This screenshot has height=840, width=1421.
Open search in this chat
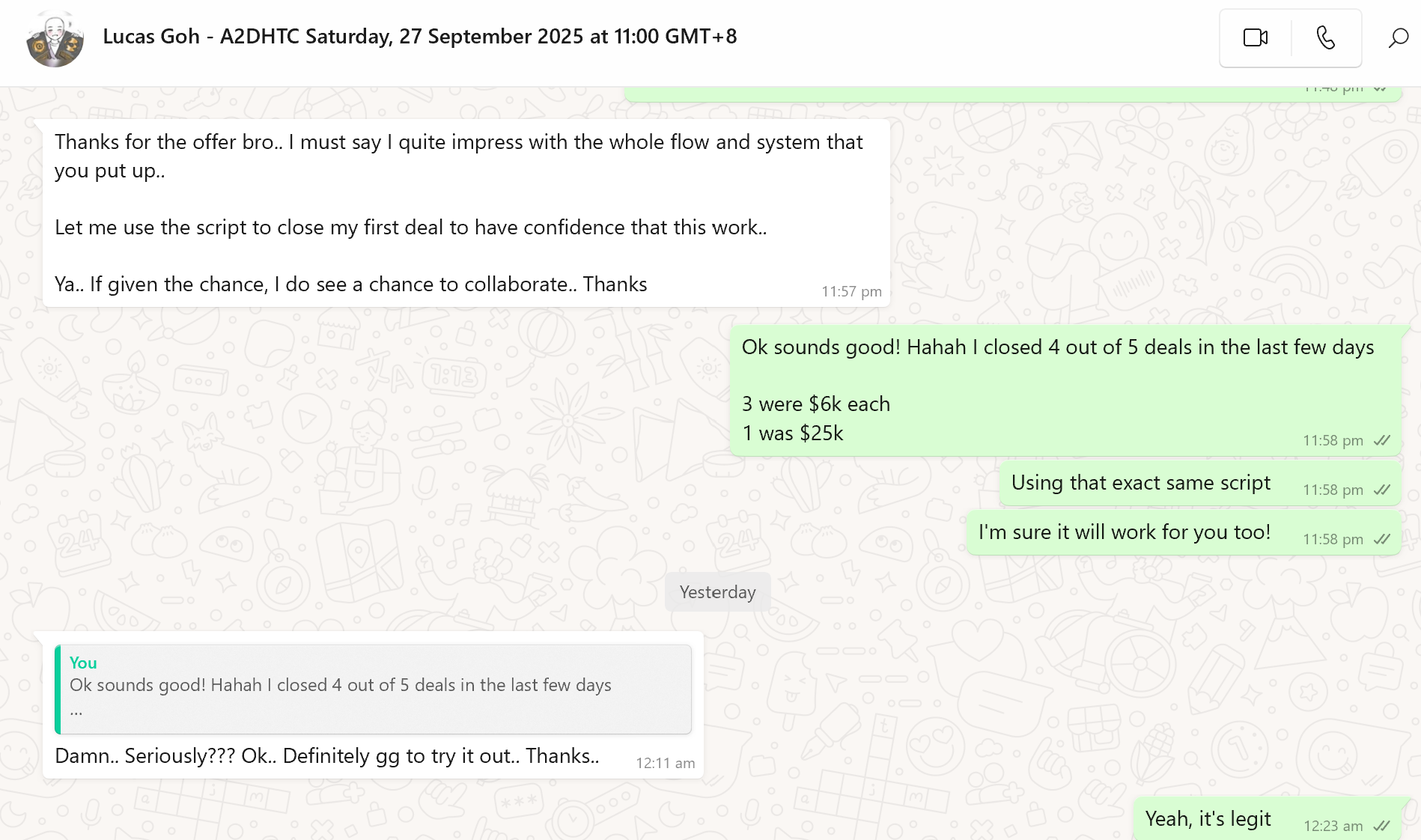1398,37
